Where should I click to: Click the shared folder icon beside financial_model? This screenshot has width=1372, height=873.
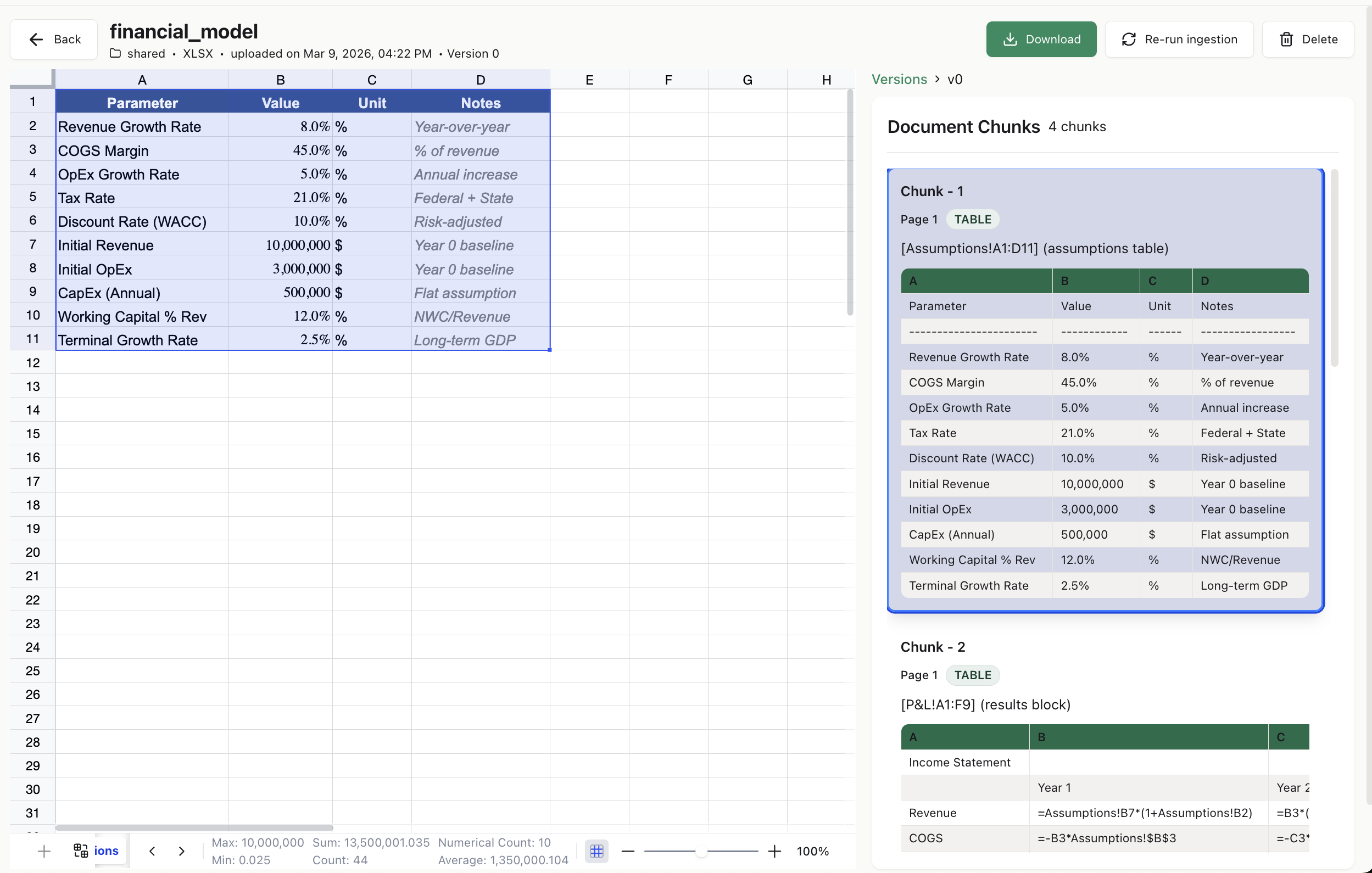click(x=116, y=53)
